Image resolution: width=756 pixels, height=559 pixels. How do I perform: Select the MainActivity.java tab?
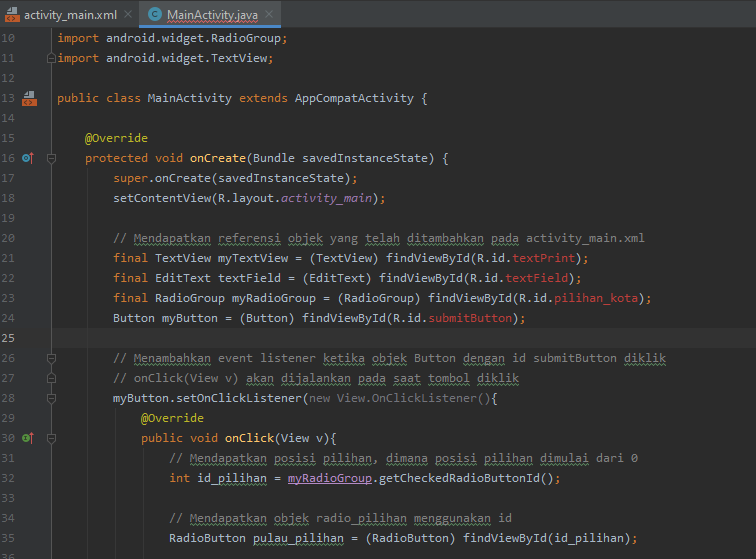212,15
